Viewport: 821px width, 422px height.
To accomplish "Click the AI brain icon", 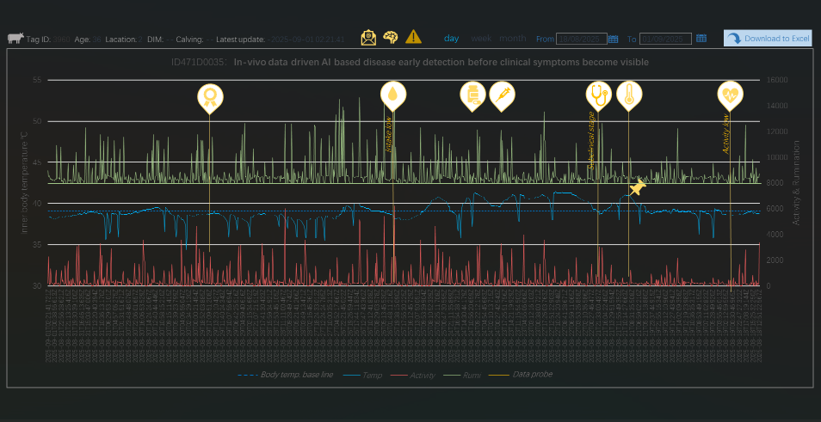I will pyautogui.click(x=390, y=38).
